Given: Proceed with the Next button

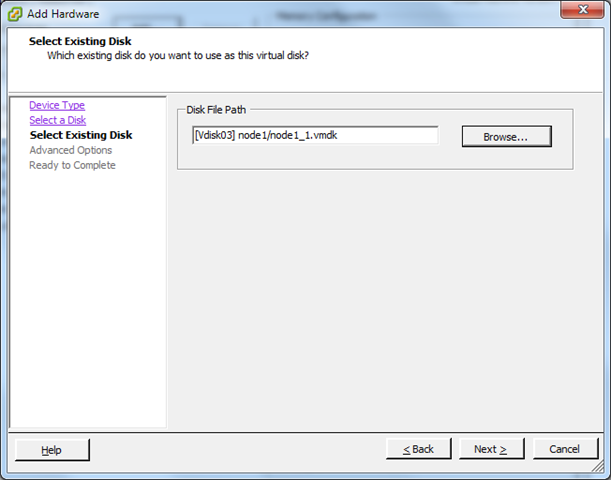Looking at the screenshot, I should (490, 449).
